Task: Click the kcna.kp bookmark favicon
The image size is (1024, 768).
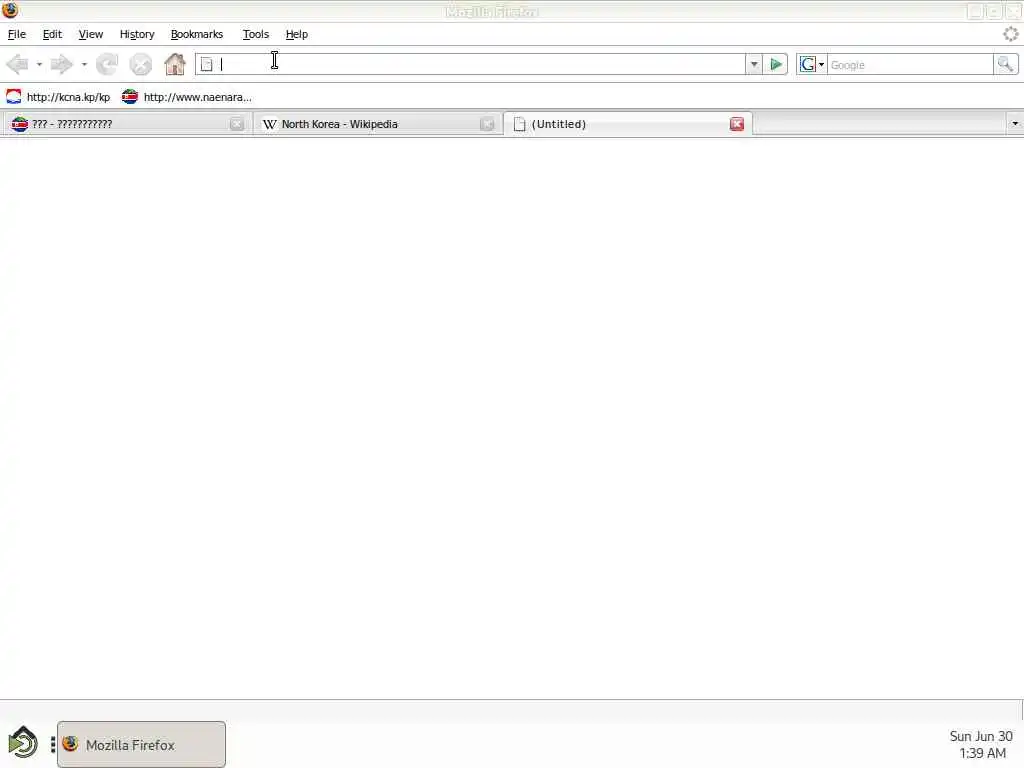Action: 14,97
